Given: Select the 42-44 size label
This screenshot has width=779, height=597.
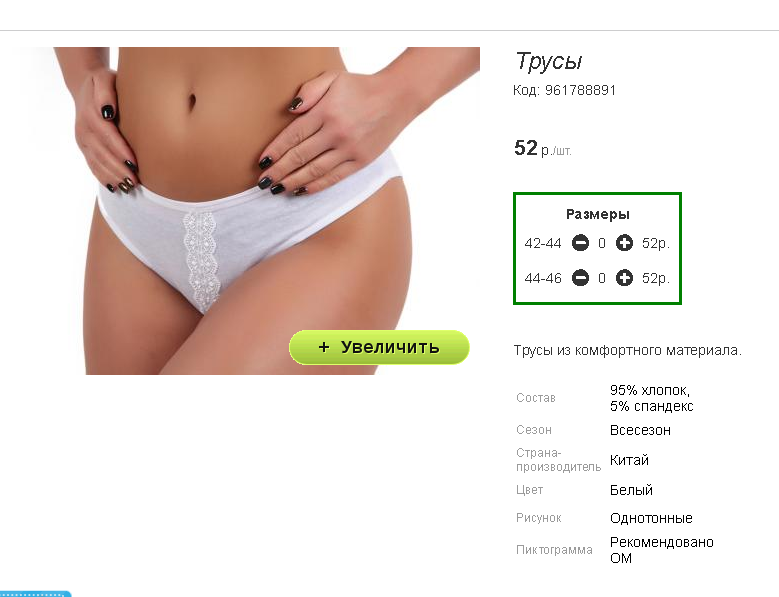Looking at the screenshot, I should click(x=543, y=243).
